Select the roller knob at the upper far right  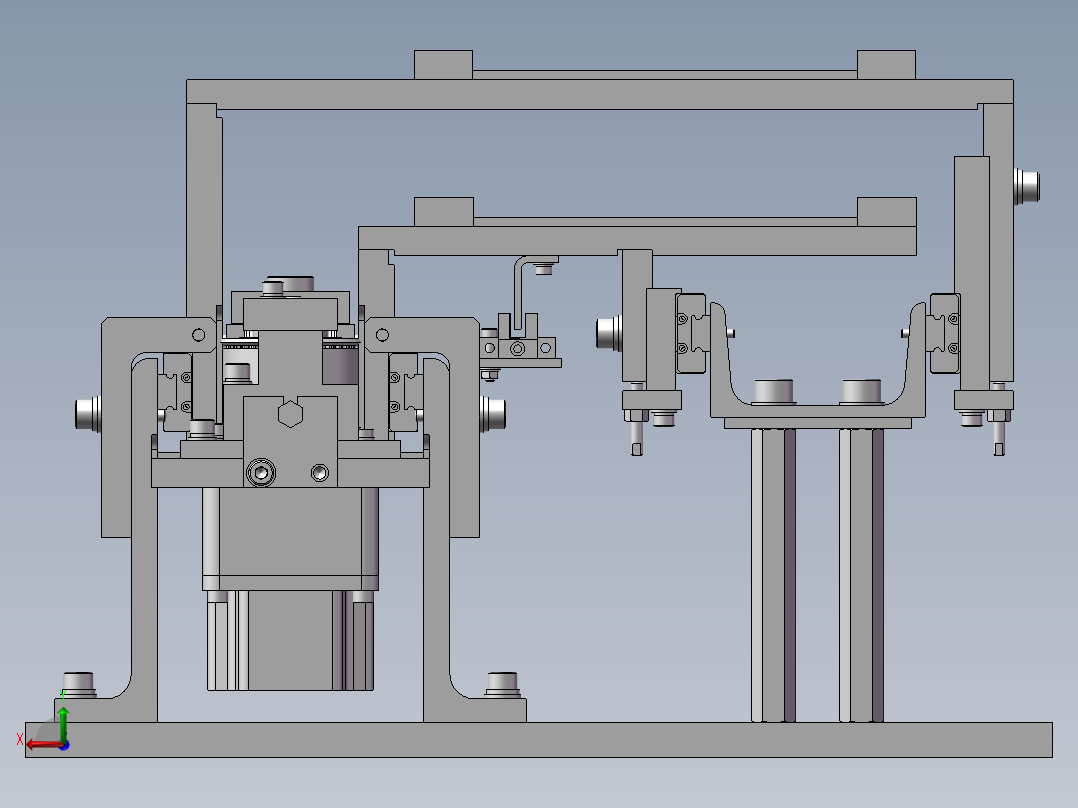1027,186
